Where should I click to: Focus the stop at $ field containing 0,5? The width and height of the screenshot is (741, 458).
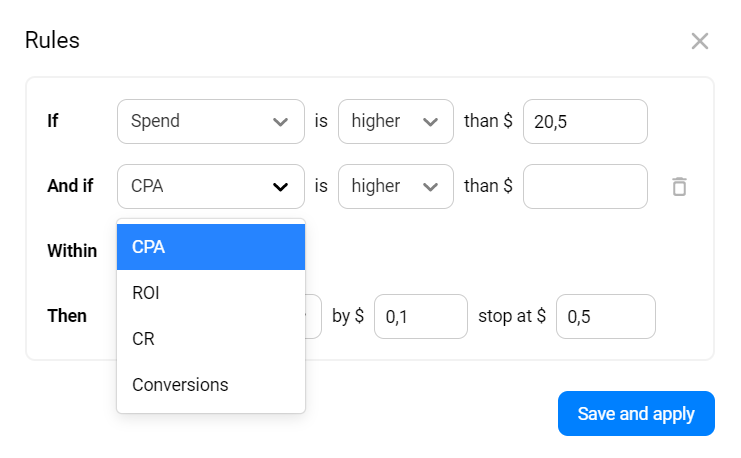(605, 316)
